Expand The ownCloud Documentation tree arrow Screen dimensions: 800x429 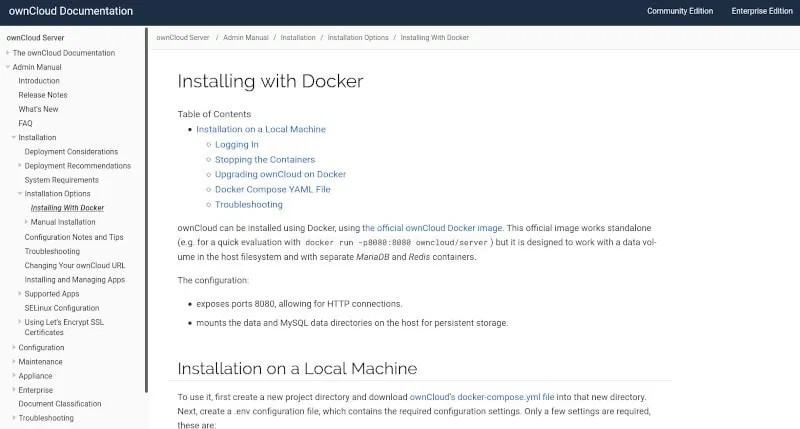8,53
